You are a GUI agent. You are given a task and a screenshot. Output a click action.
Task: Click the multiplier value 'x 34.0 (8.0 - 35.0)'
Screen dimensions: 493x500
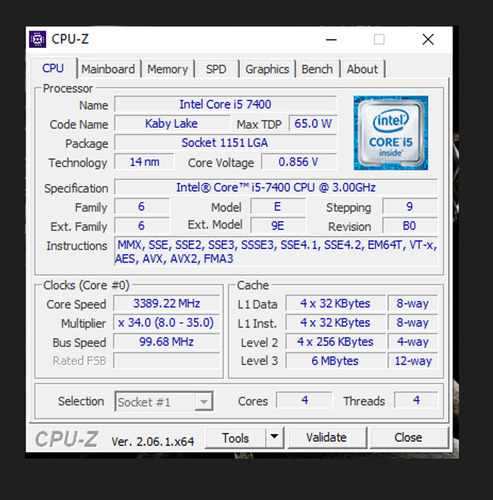166,323
